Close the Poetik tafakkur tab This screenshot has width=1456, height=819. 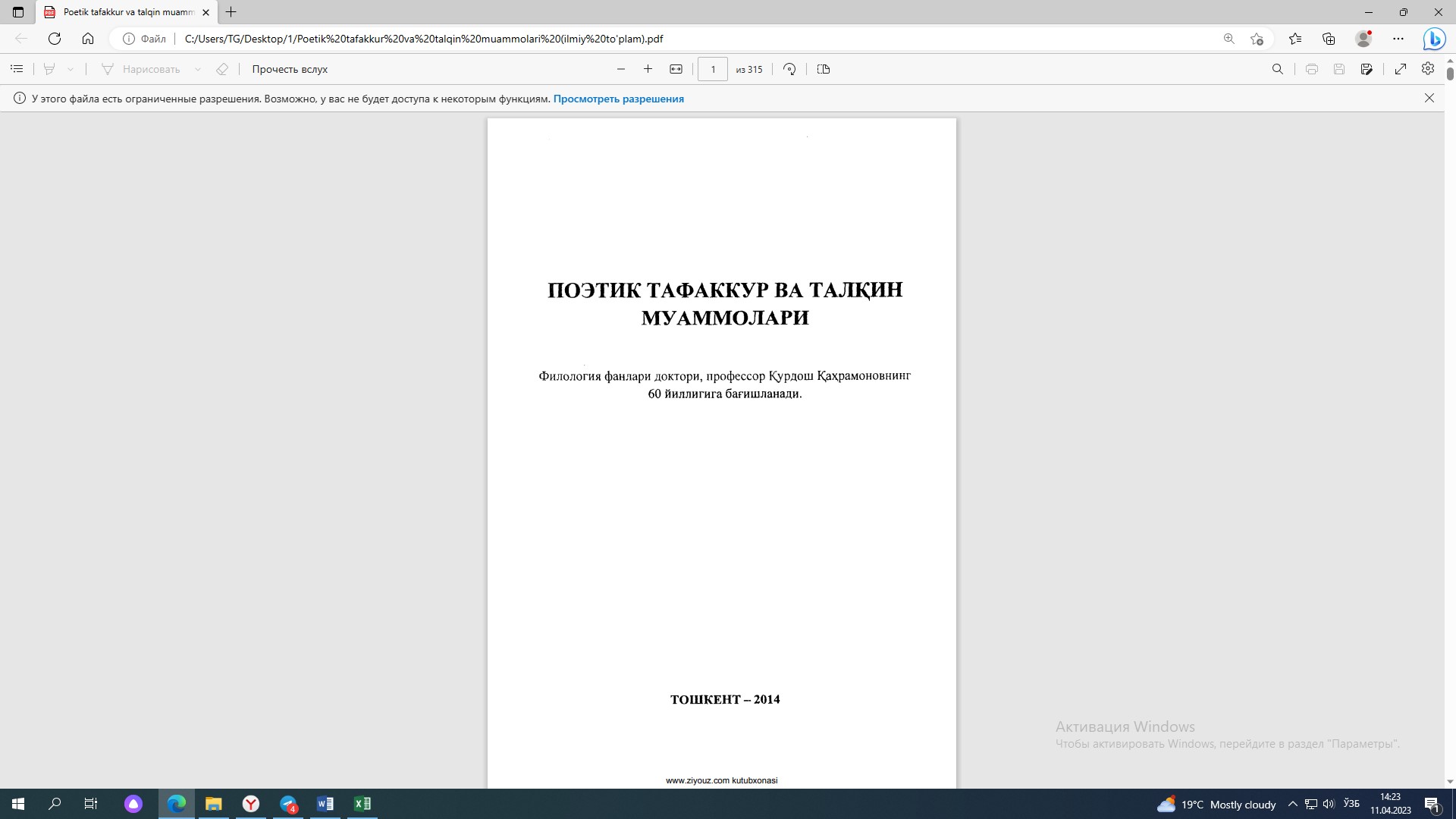click(x=206, y=12)
